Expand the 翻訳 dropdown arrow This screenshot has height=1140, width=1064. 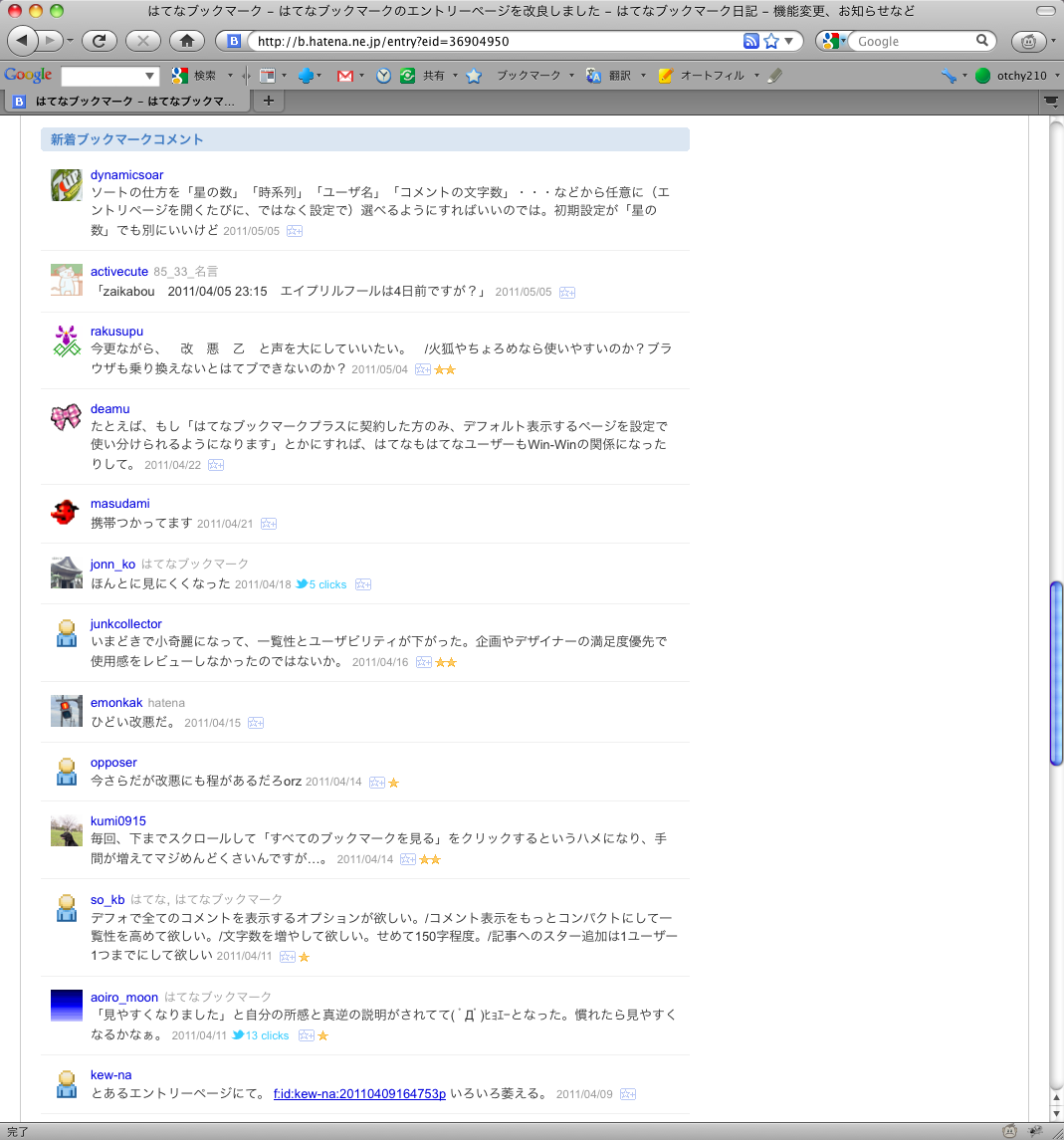point(643,76)
